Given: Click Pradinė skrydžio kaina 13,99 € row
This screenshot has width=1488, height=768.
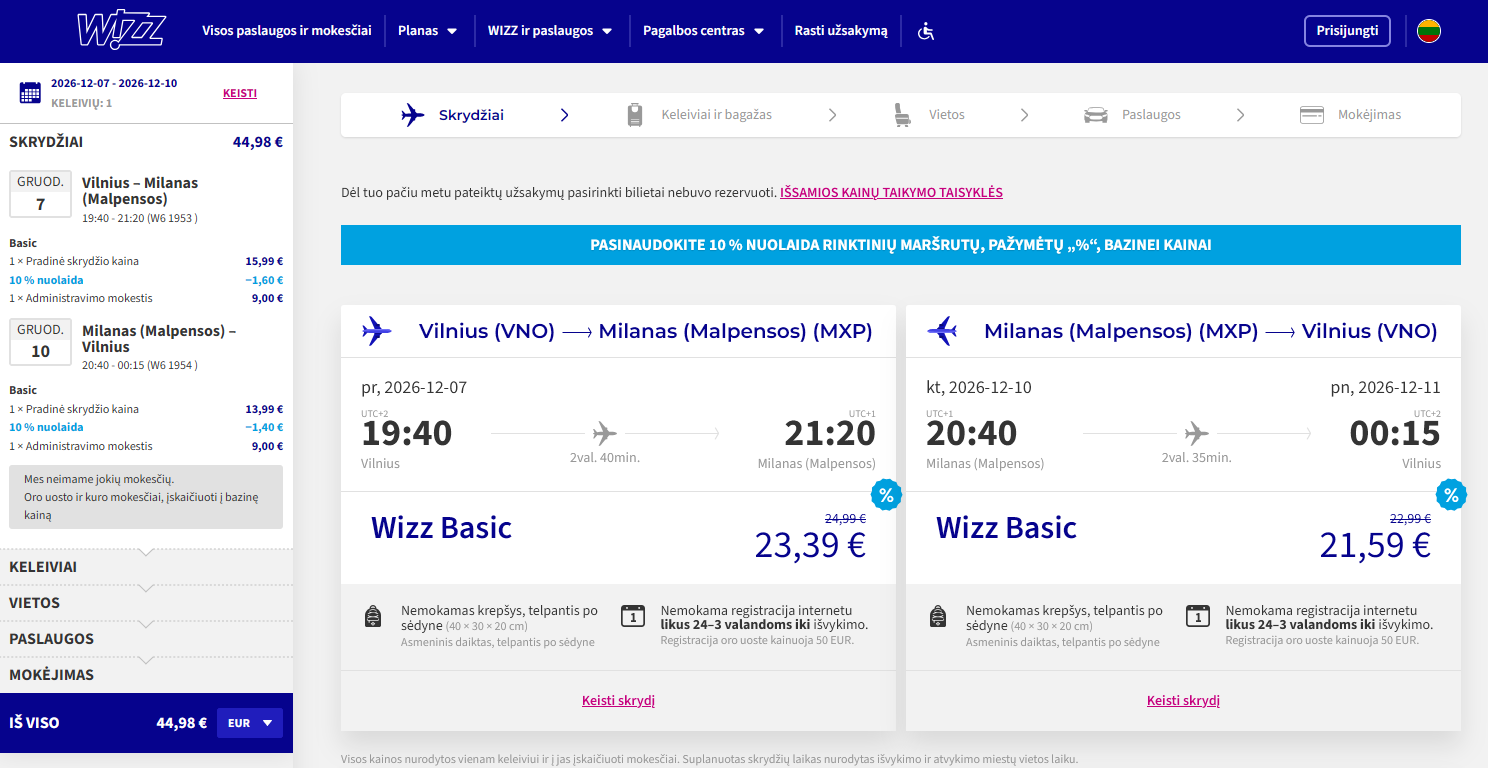Looking at the screenshot, I should click(146, 410).
